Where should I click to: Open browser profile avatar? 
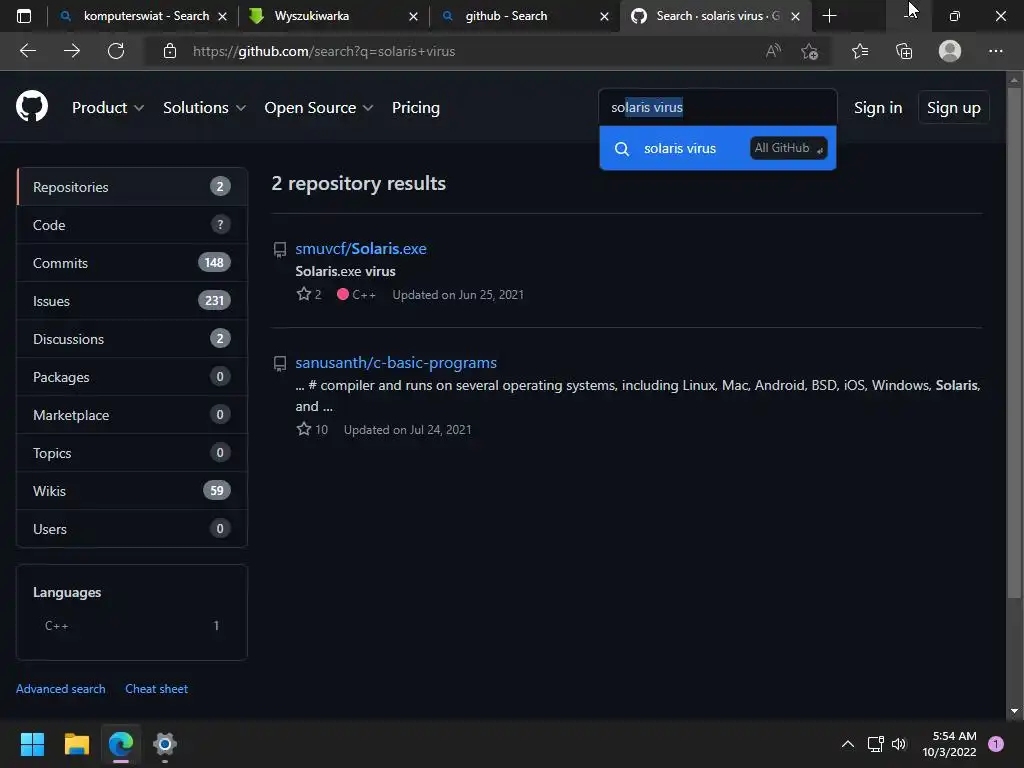pos(950,51)
